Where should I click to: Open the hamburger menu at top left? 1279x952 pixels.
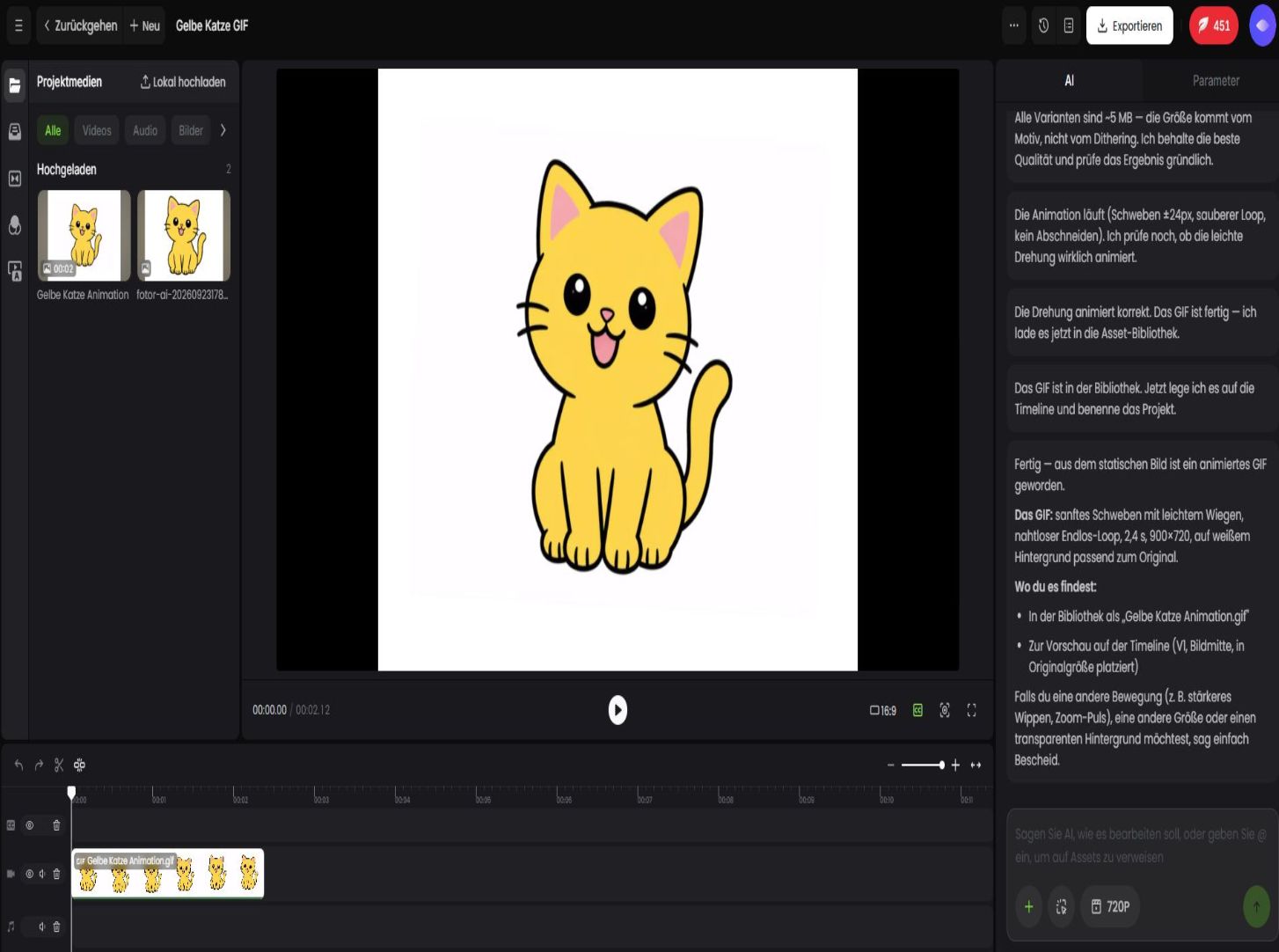[18, 26]
